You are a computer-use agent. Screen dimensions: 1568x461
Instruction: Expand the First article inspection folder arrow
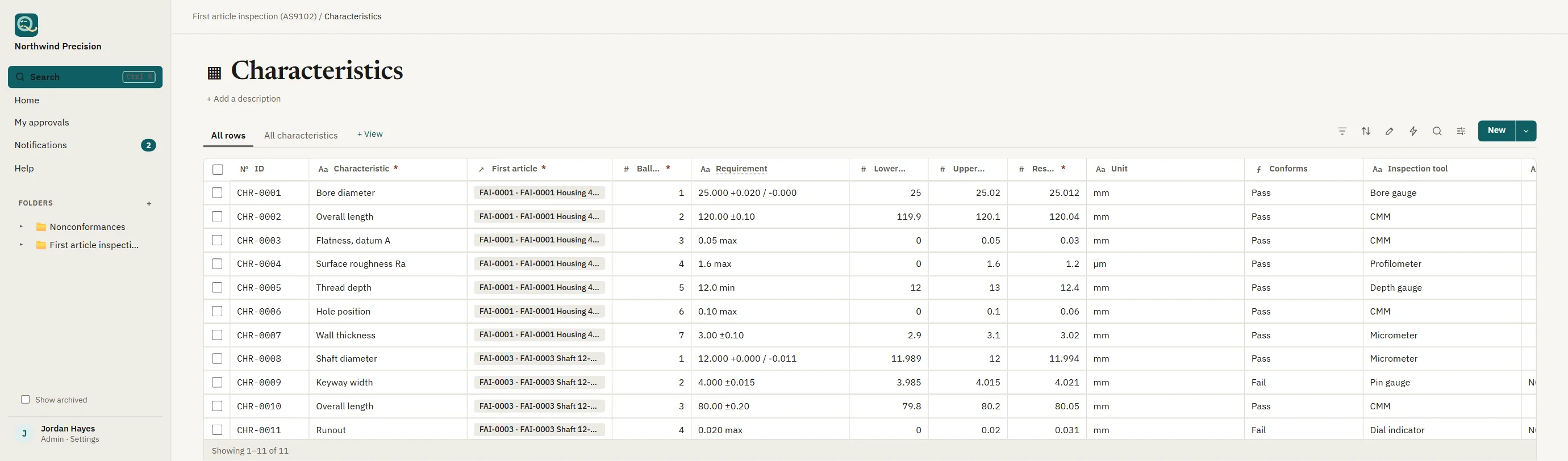22,245
